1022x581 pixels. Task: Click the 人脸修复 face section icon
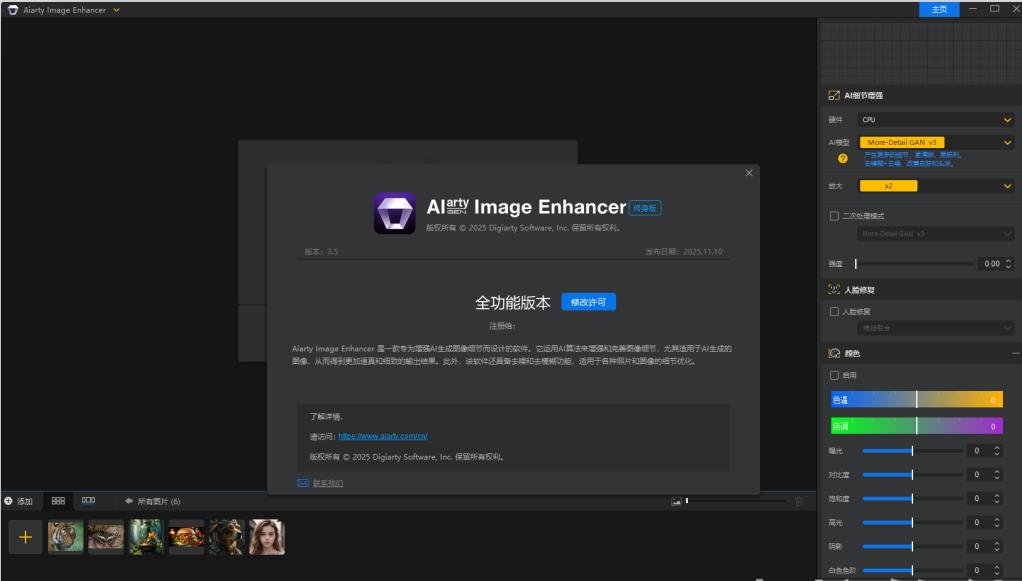[834, 290]
